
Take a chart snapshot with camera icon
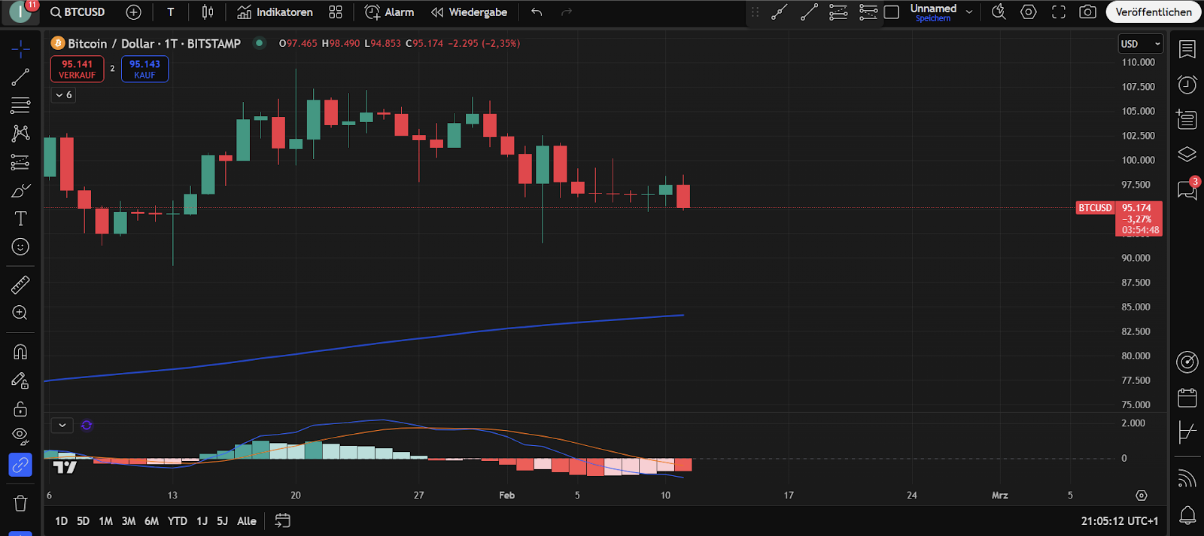tap(1088, 12)
